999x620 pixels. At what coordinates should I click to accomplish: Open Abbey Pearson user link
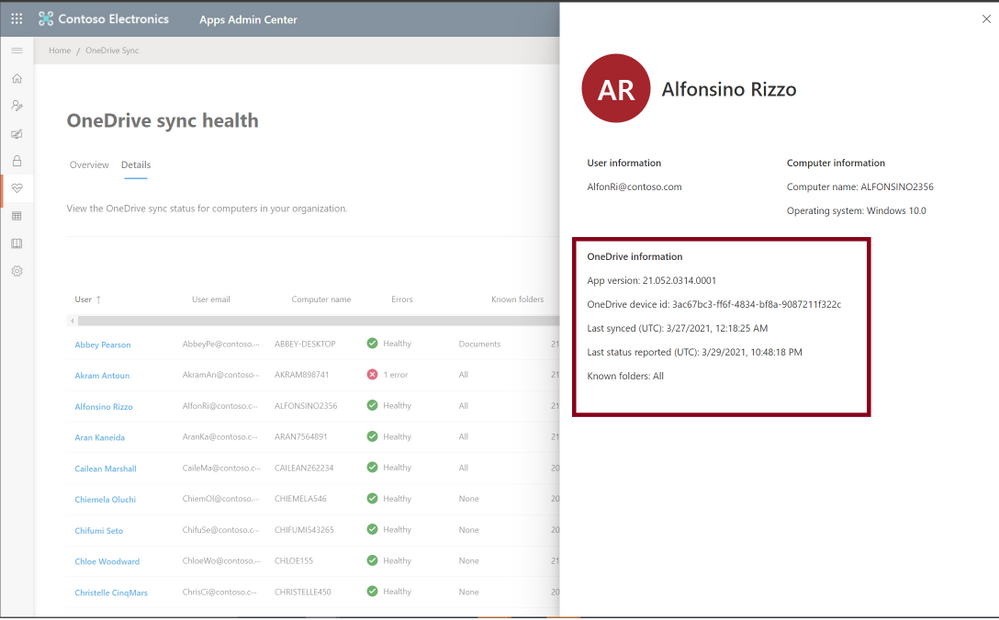pos(102,345)
